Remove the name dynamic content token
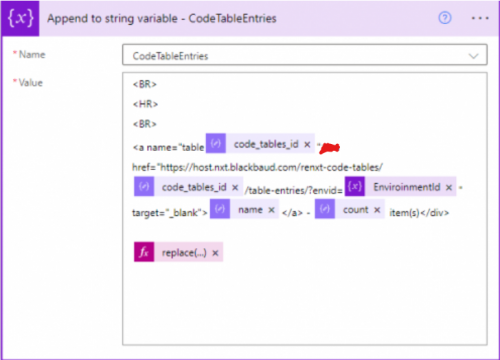Viewport: 500px width, 360px height. pos(271,210)
